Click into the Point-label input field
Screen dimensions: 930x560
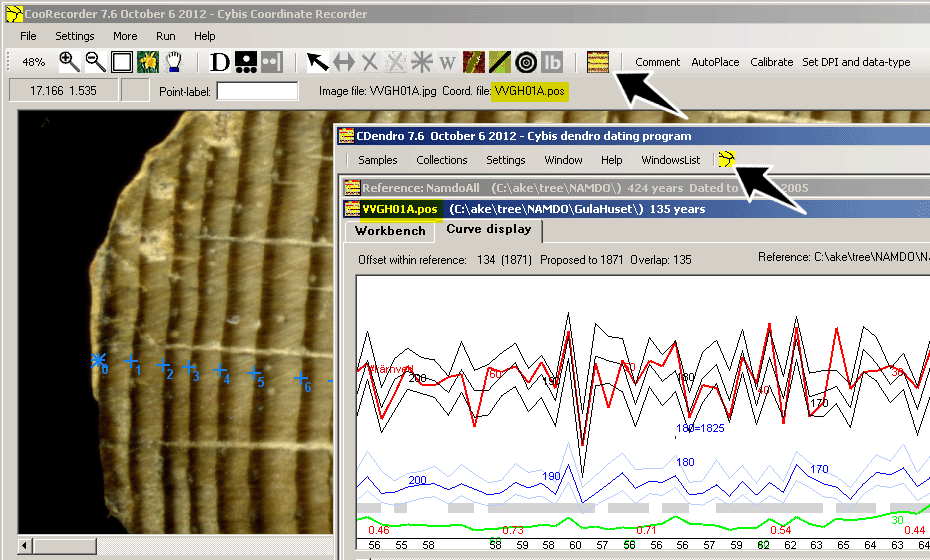[x=257, y=91]
